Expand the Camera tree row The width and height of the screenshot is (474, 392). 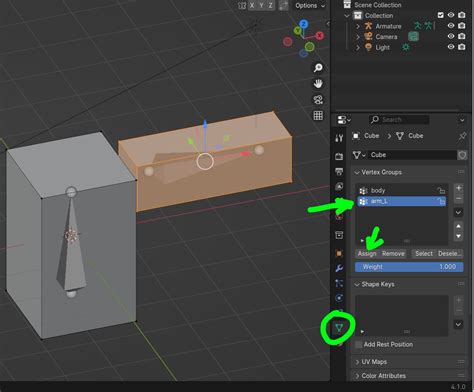(358, 37)
